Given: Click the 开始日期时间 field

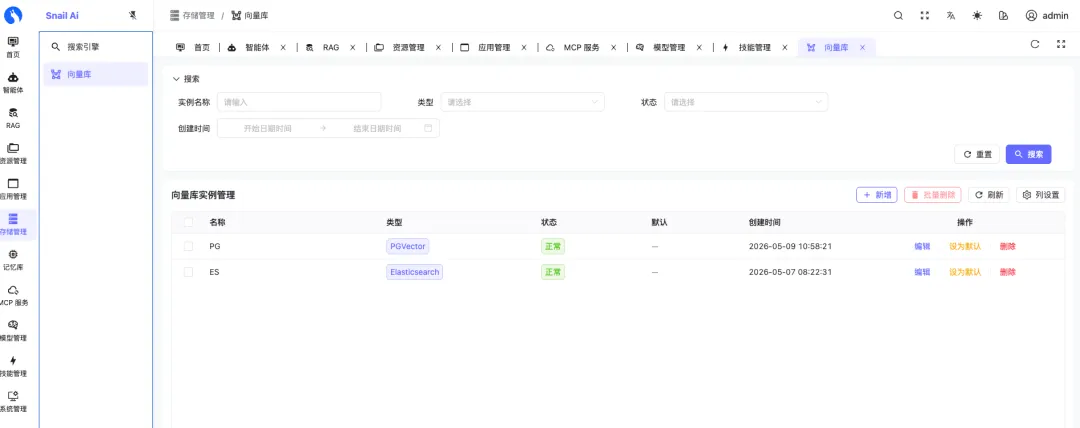Looking at the screenshot, I should 267,128.
